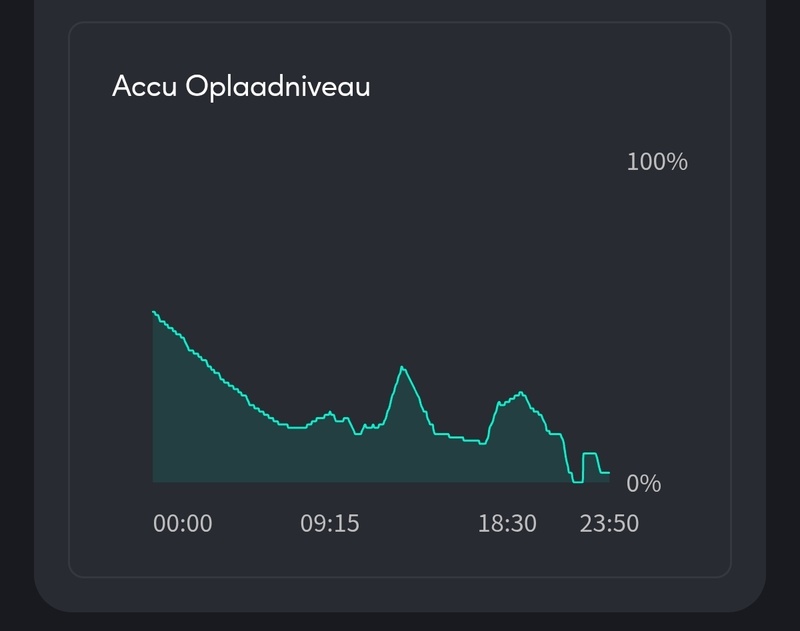Click the tallest midday peak of the line
The image size is (800, 631).
[x=402, y=367]
